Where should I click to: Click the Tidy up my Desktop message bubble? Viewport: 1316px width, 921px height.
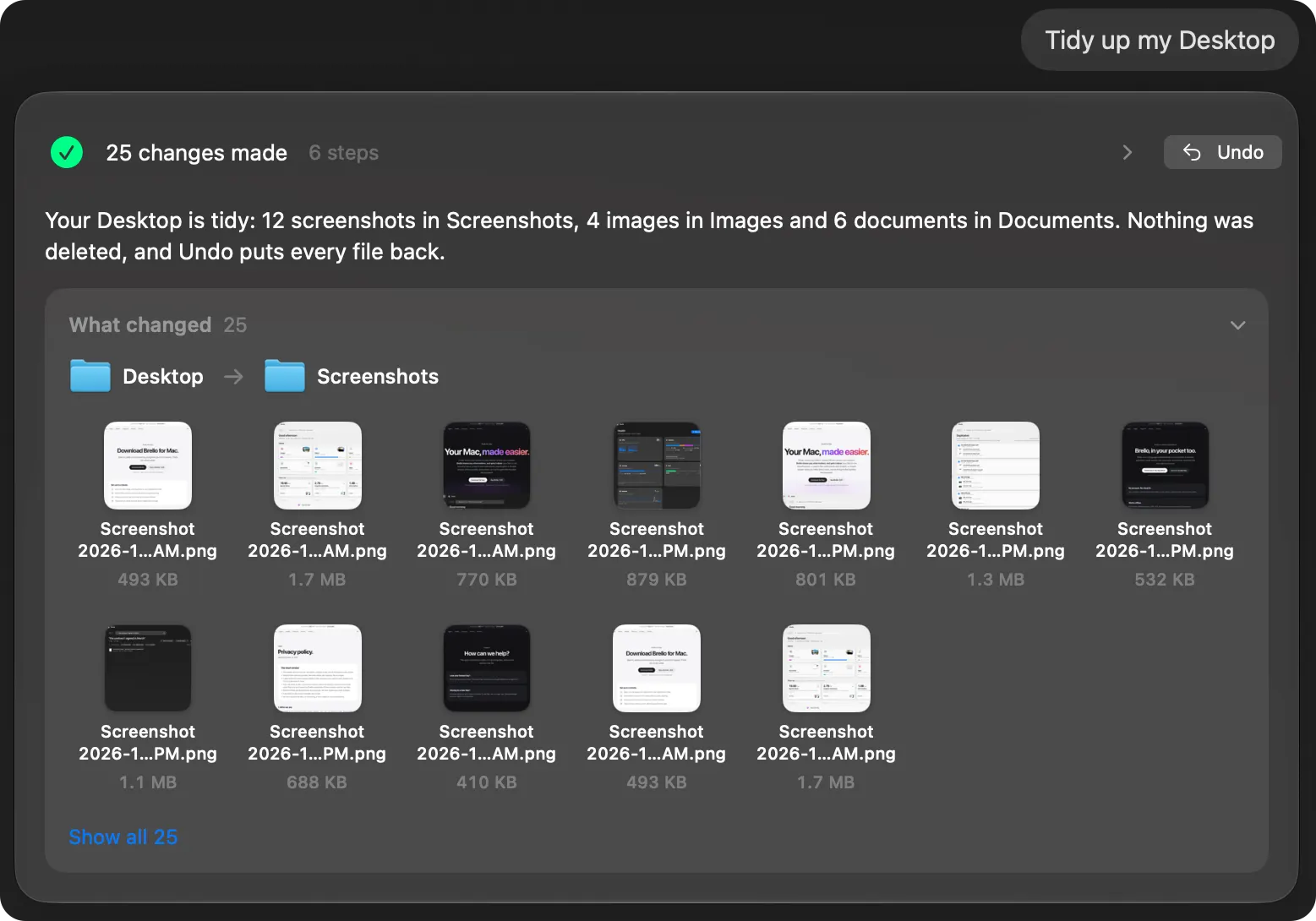point(1160,40)
